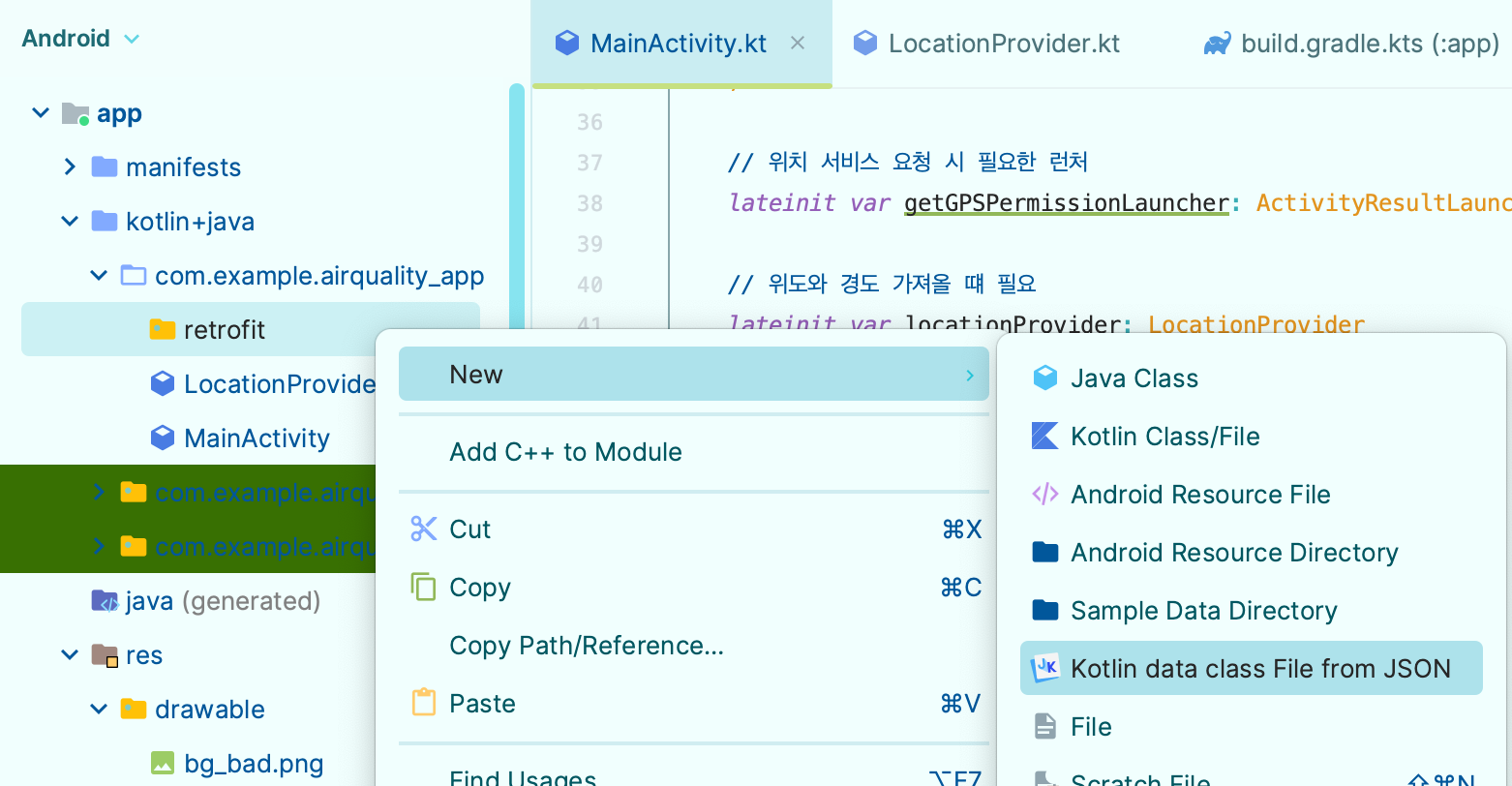Click the LocationProvider type in code
The width and height of the screenshot is (1512, 786).
1256,324
